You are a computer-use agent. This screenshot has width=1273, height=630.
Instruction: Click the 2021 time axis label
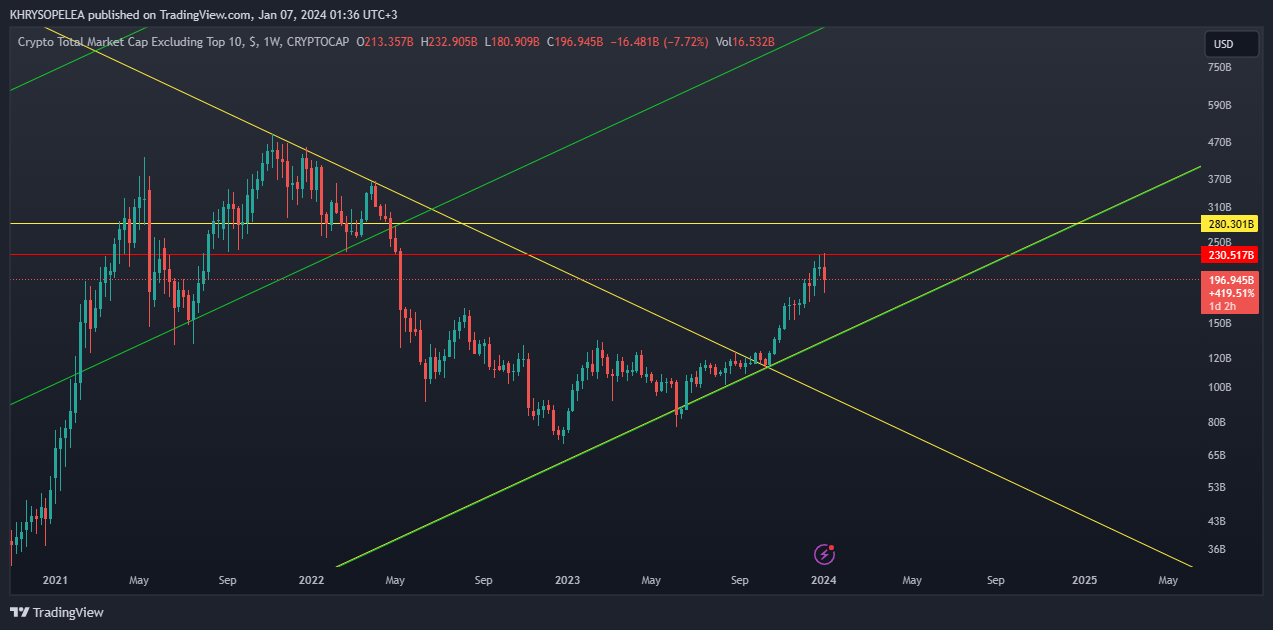click(55, 580)
